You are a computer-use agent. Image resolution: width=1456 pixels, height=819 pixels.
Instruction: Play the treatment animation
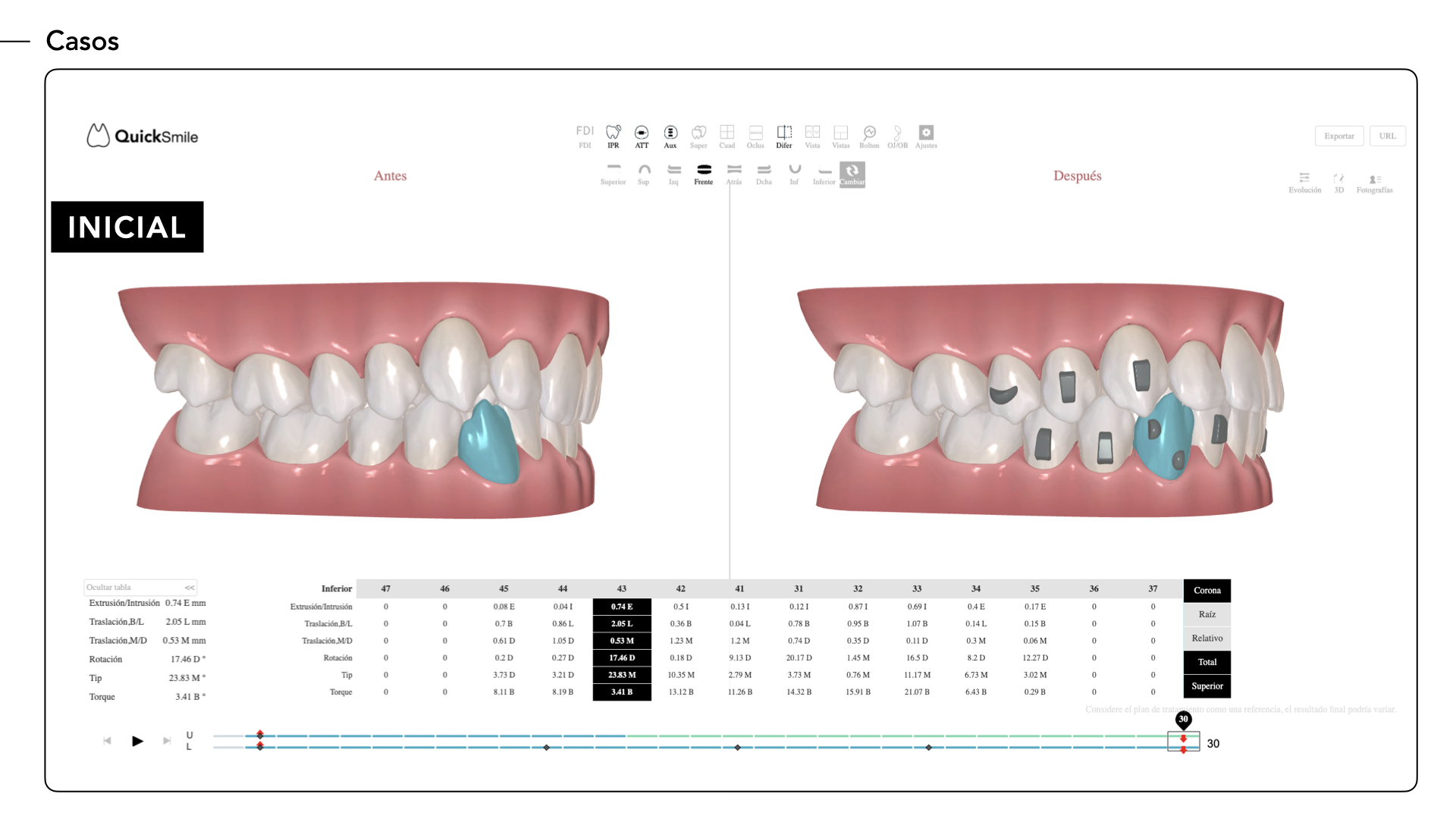(x=137, y=741)
